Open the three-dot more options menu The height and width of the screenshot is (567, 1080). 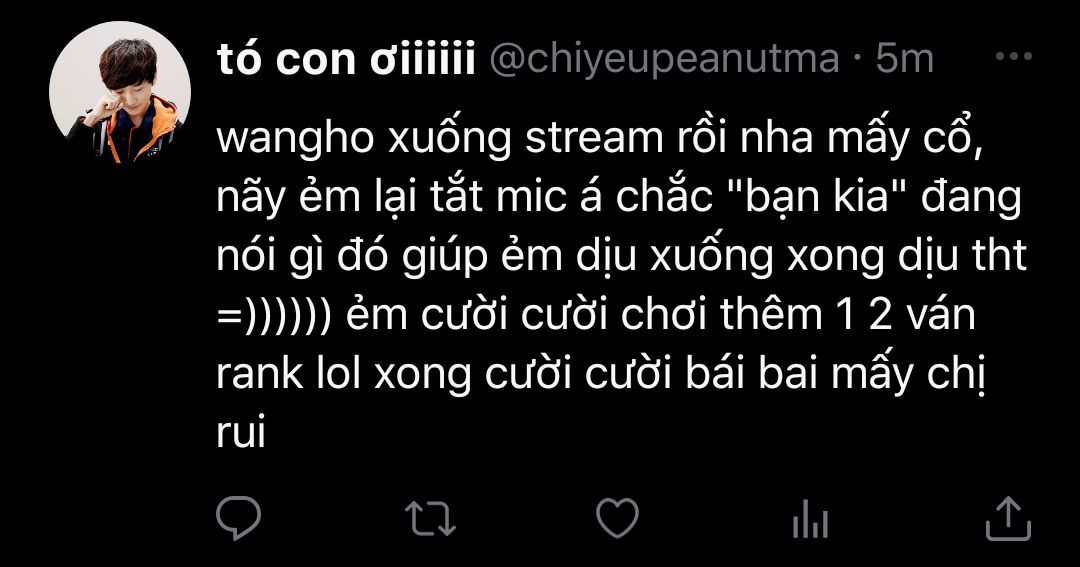(1014, 56)
